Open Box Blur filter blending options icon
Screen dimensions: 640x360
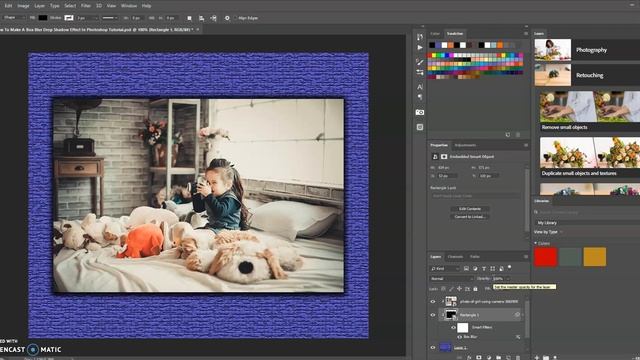point(518,337)
